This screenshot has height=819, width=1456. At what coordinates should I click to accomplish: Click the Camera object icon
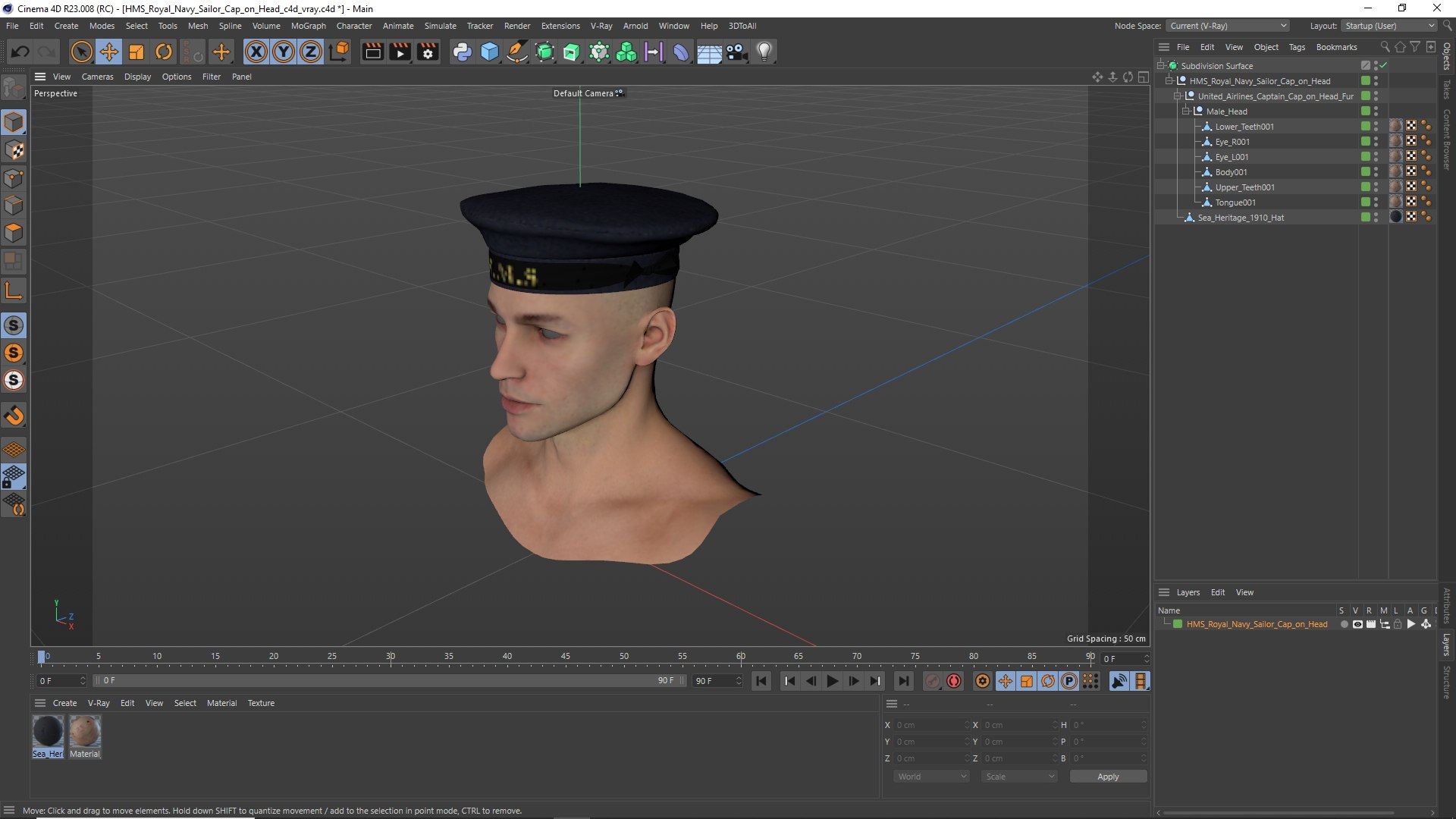tap(736, 52)
